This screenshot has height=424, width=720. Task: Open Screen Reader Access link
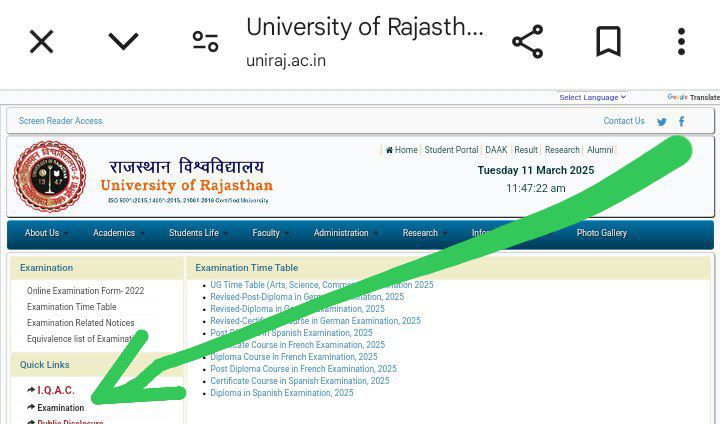point(60,121)
